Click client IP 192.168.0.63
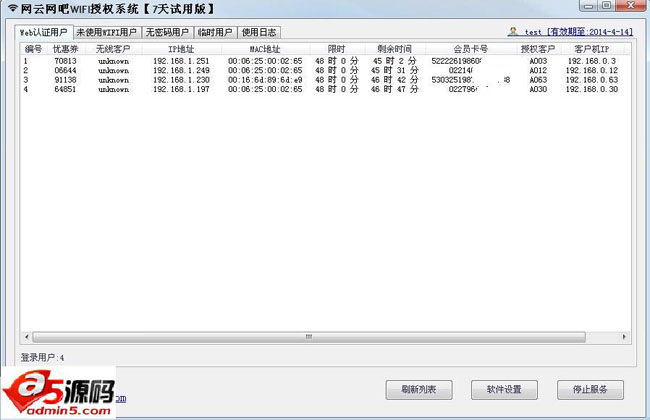The image size is (650, 420). [592, 80]
